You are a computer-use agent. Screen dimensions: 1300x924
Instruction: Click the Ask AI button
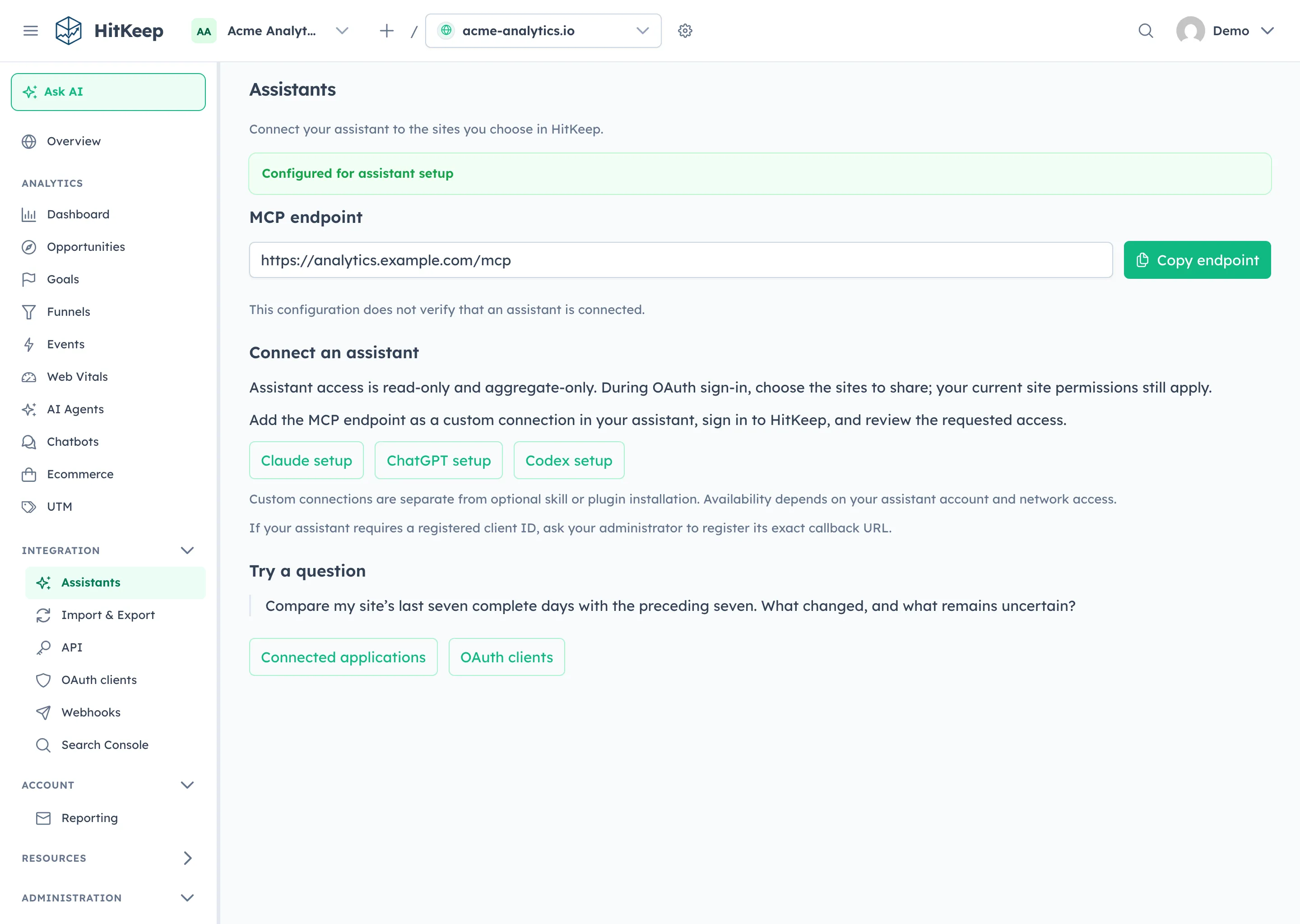coord(108,92)
